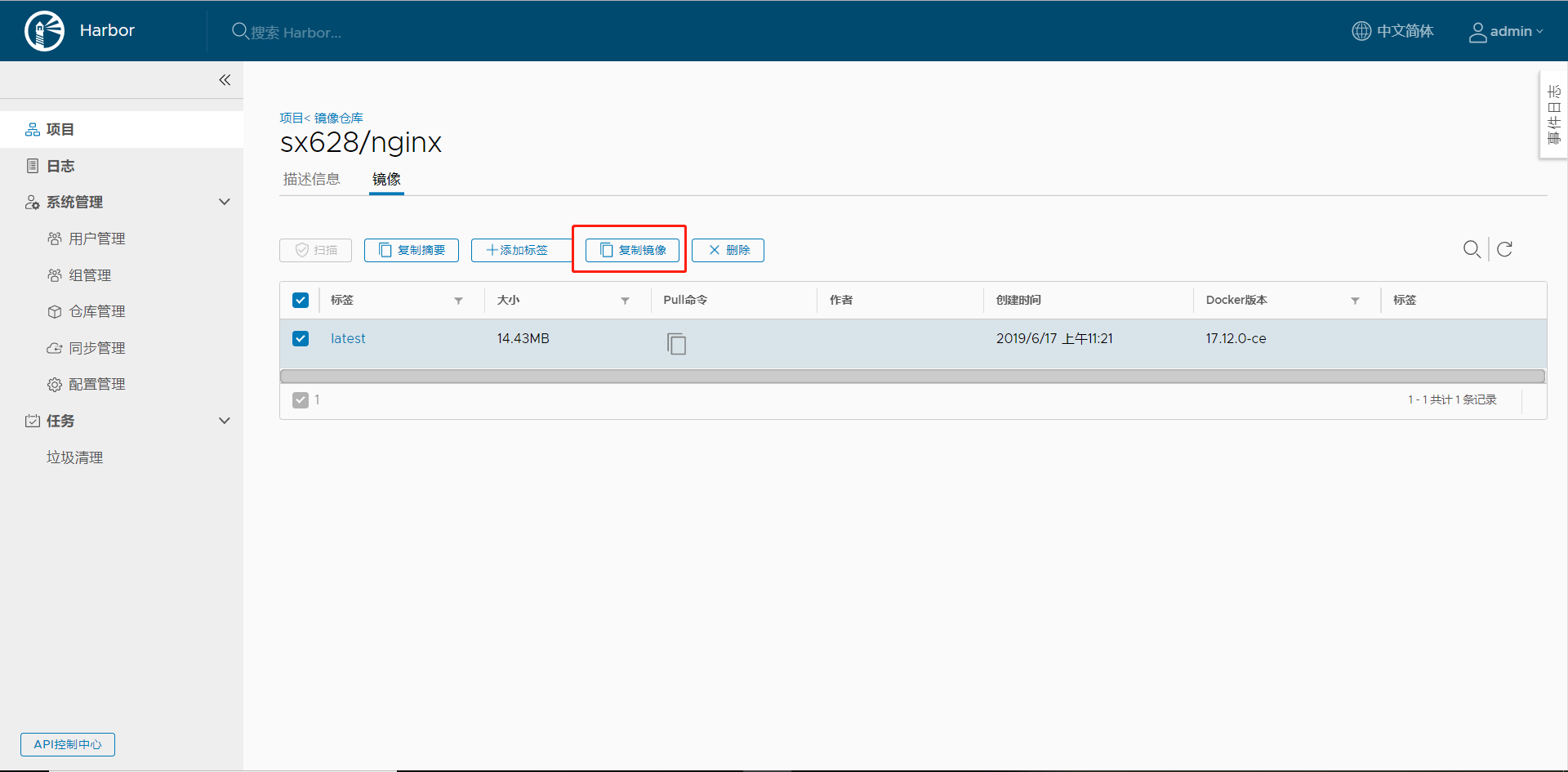Viewport: 1568px width, 772px height.
Task: Open the 大小 column filter
Action: coord(626,301)
